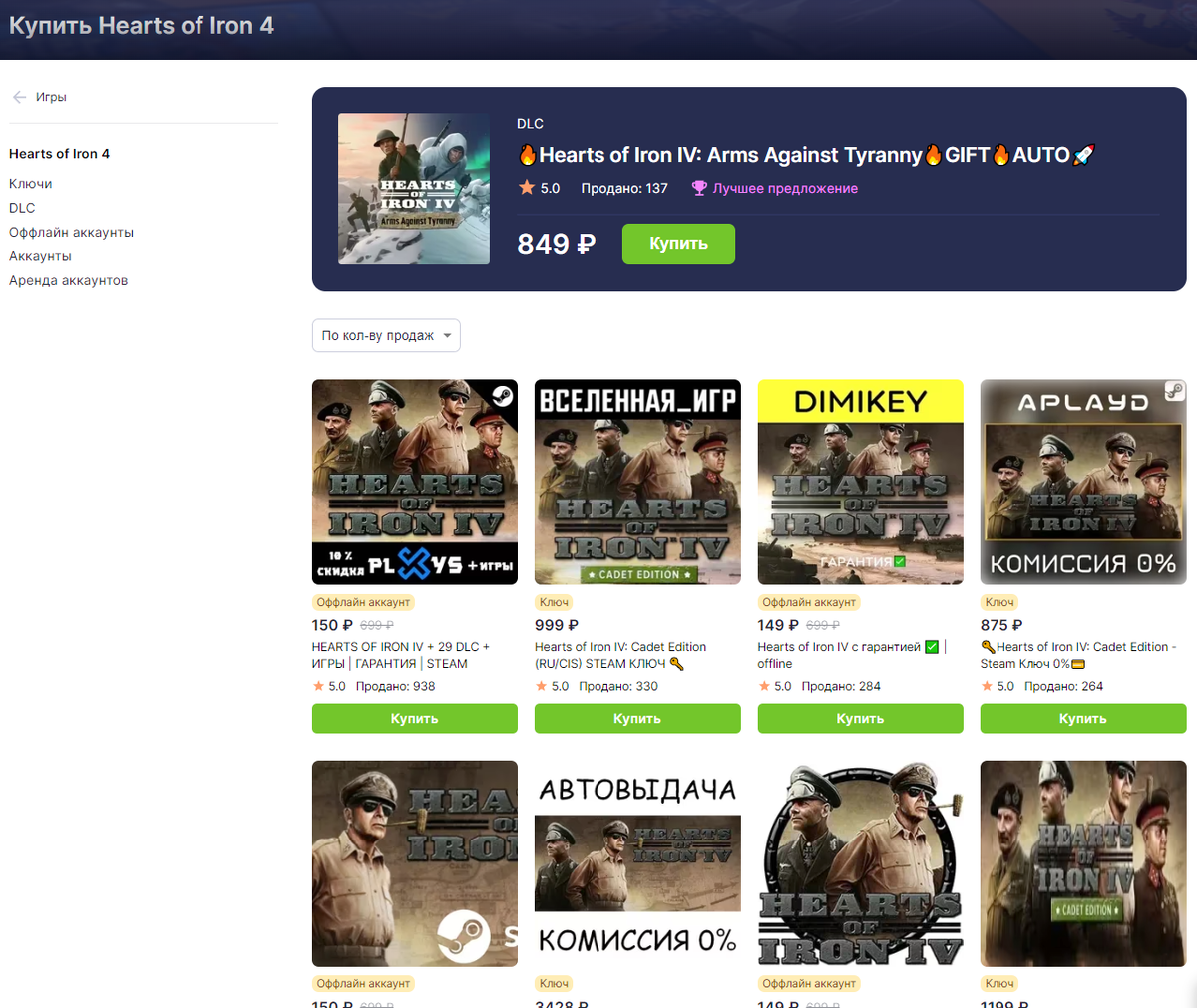The height and width of the screenshot is (1008, 1197).
Task: Go back to Игры category
Action: 51,97
